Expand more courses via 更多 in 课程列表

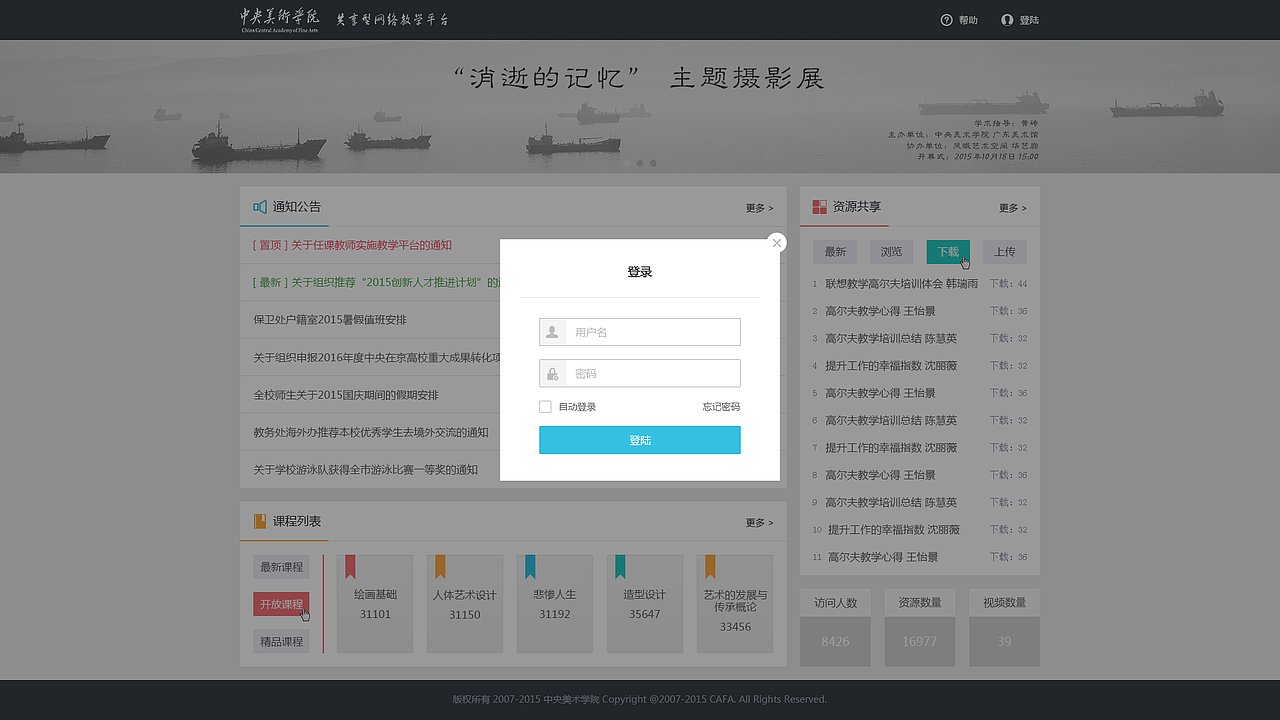tap(758, 522)
